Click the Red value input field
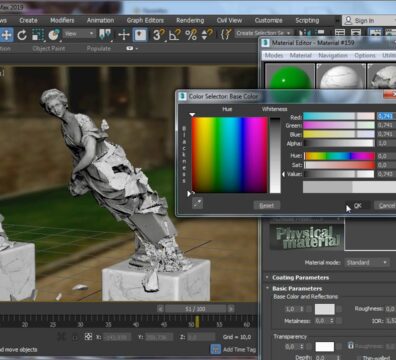 tap(386, 116)
